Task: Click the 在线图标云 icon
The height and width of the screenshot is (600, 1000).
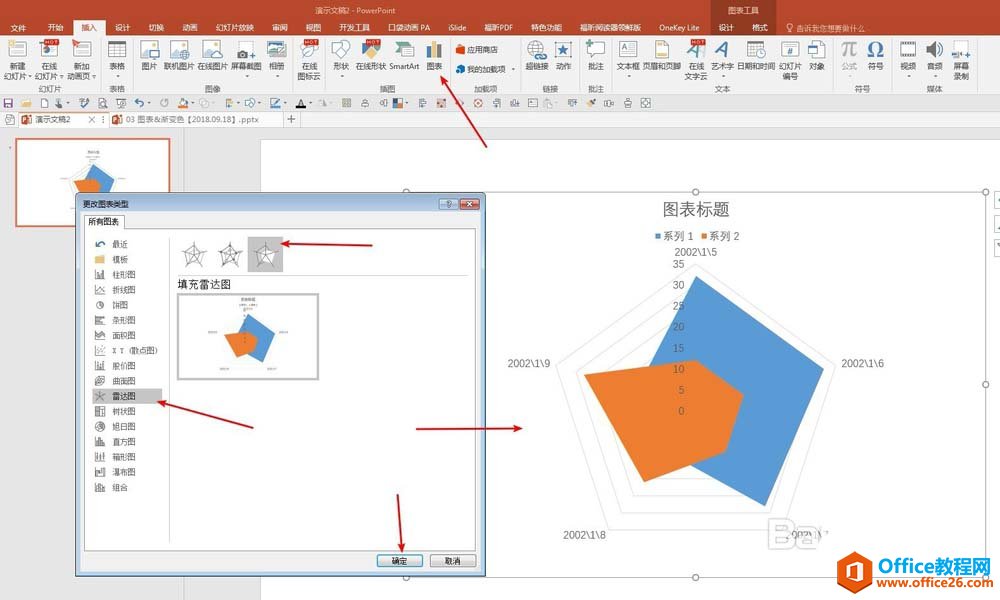Action: pos(309,59)
